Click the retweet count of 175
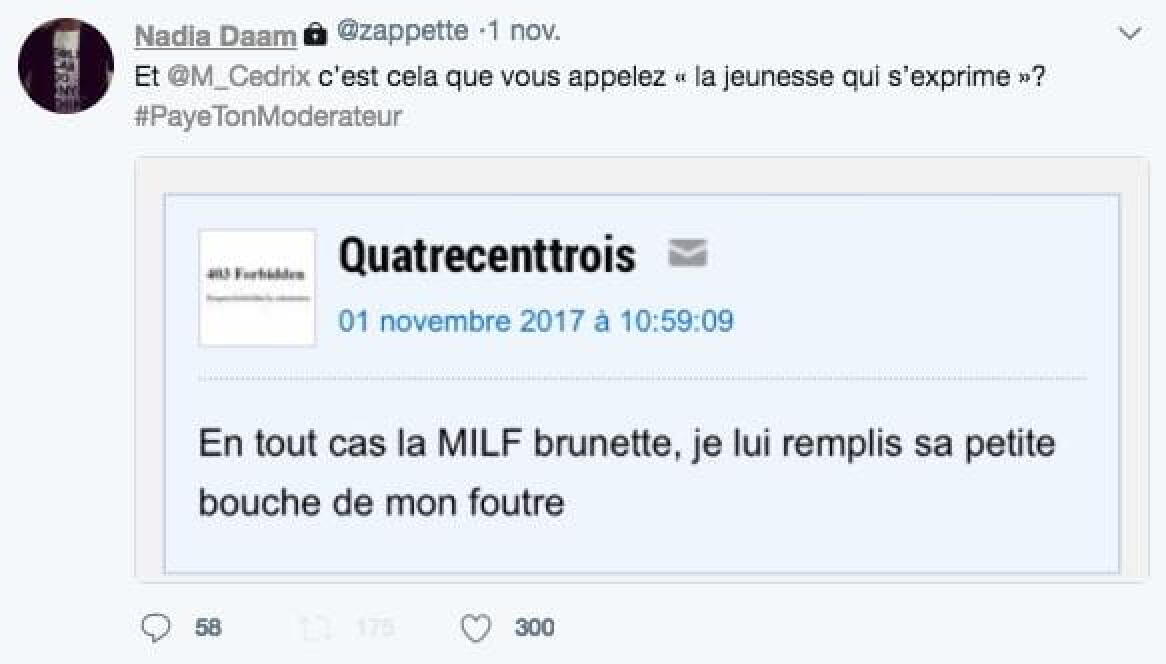This screenshot has width=1166, height=664. click(374, 628)
